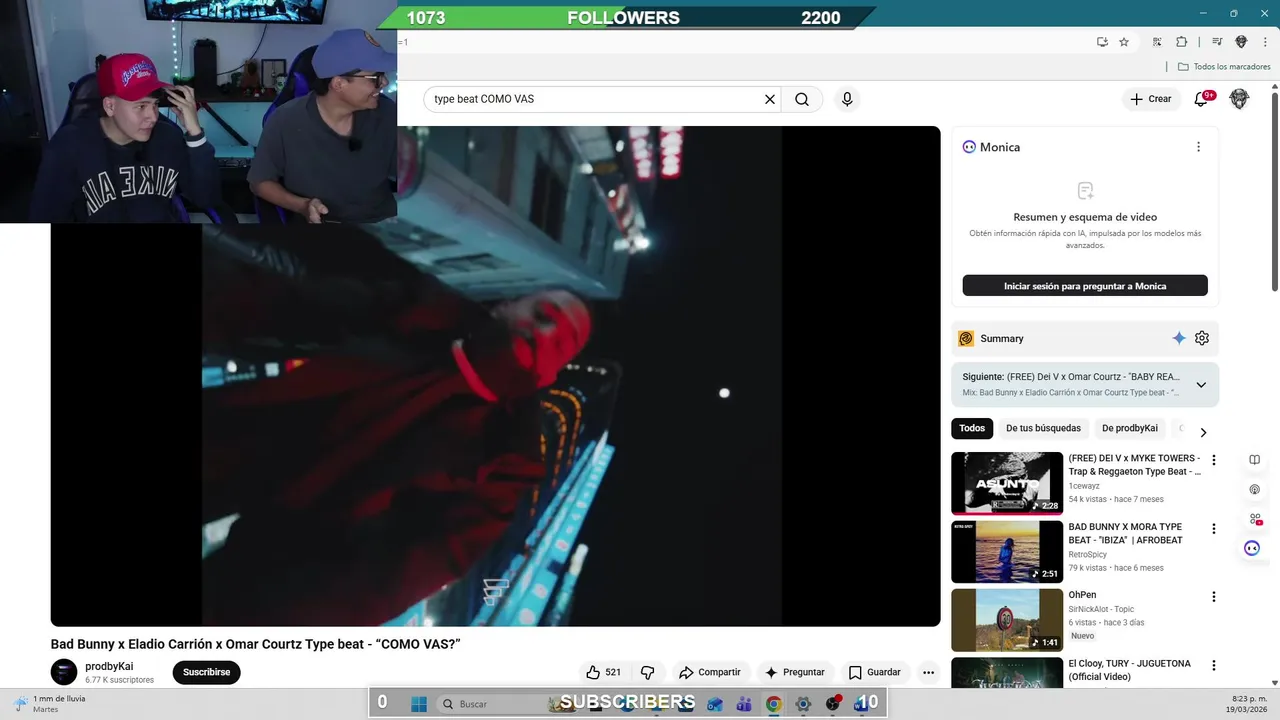
Task: Open 'DEI V x MYKE TOWERS' video thumbnail
Action: (1007, 483)
